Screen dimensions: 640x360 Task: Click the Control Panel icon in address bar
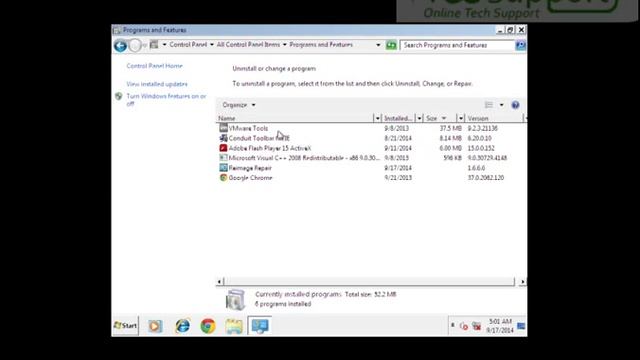(154, 44)
